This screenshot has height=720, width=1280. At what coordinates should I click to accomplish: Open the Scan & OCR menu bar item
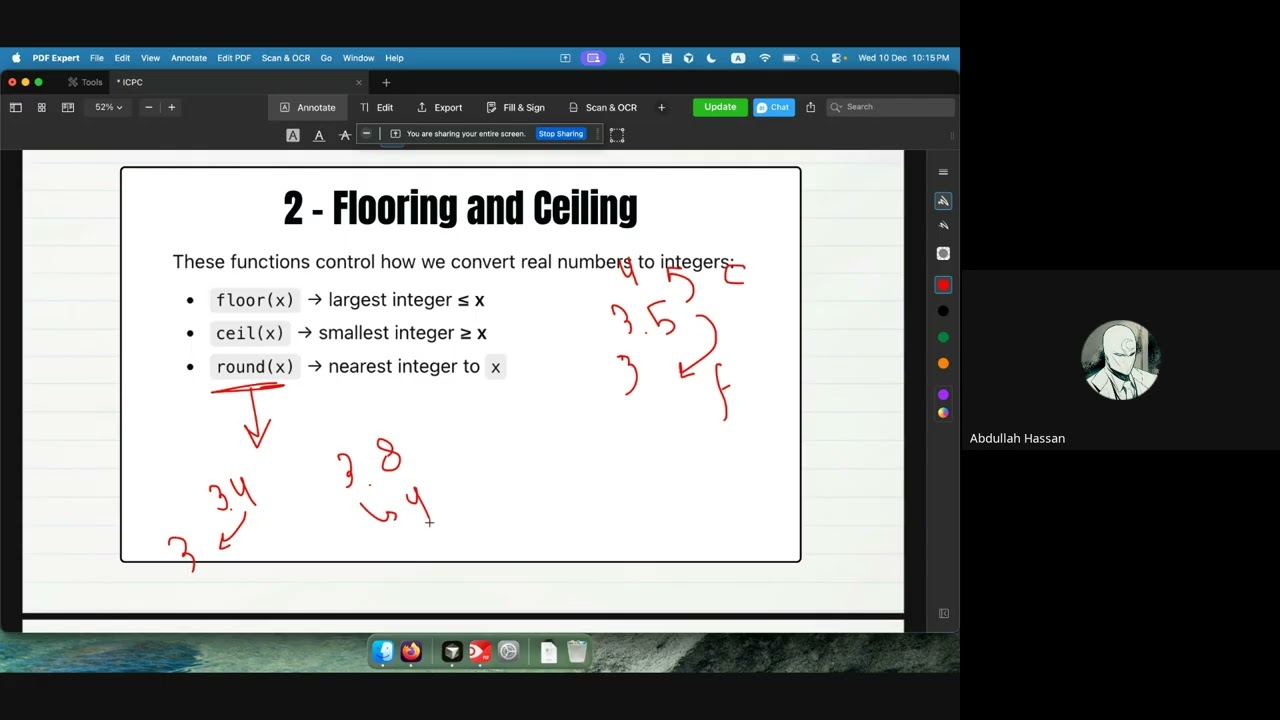tap(286, 58)
